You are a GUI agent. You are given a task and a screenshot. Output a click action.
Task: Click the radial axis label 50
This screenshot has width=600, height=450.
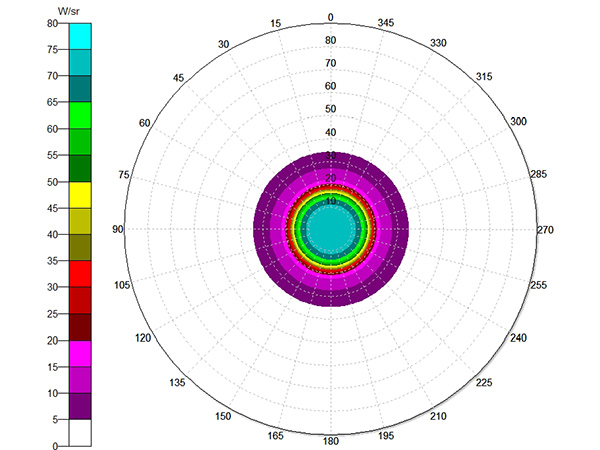tap(330, 109)
